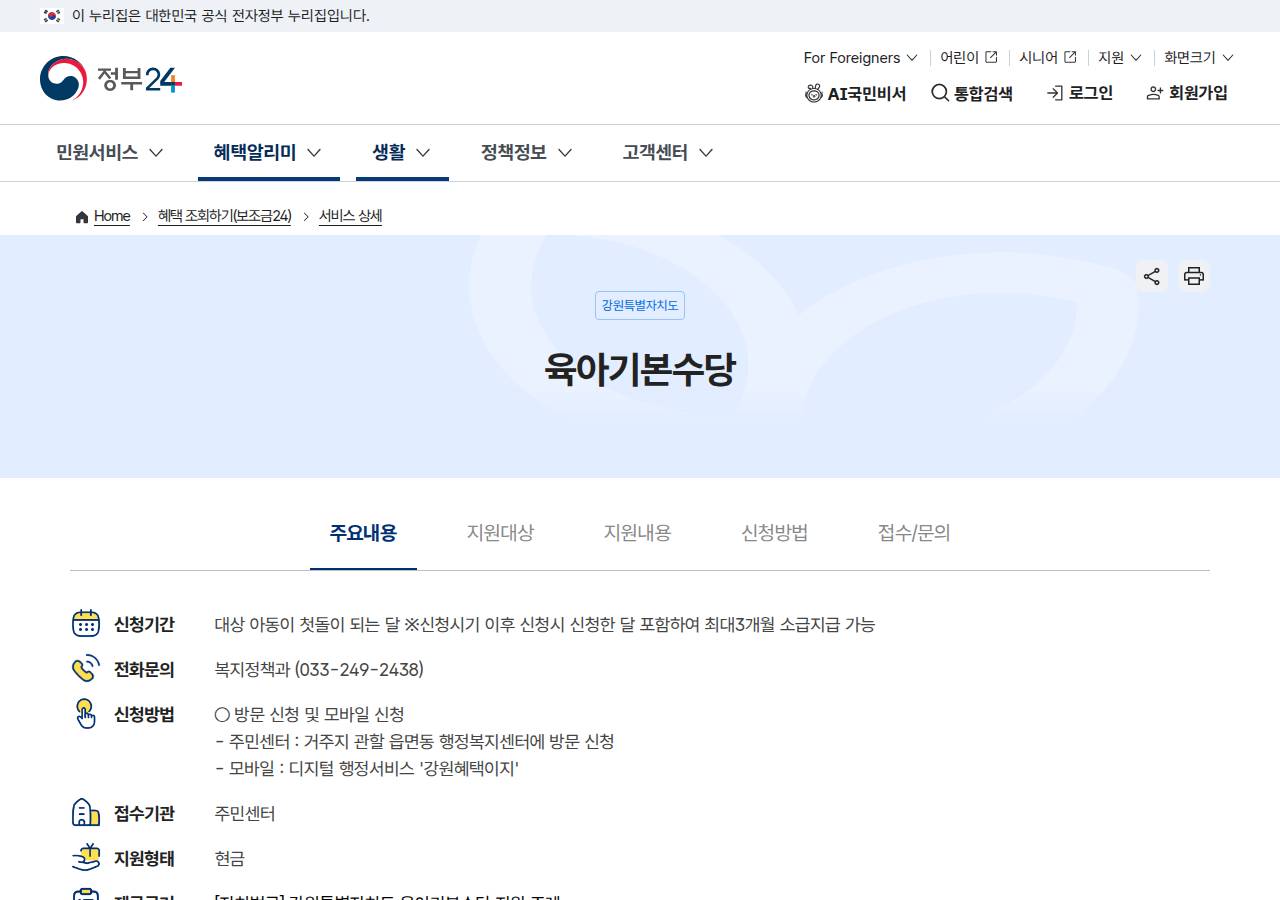Click the 혜택 조회하기(보조금24) breadcrumb
Image resolution: width=1280 pixels, height=900 pixels.
[225, 216]
